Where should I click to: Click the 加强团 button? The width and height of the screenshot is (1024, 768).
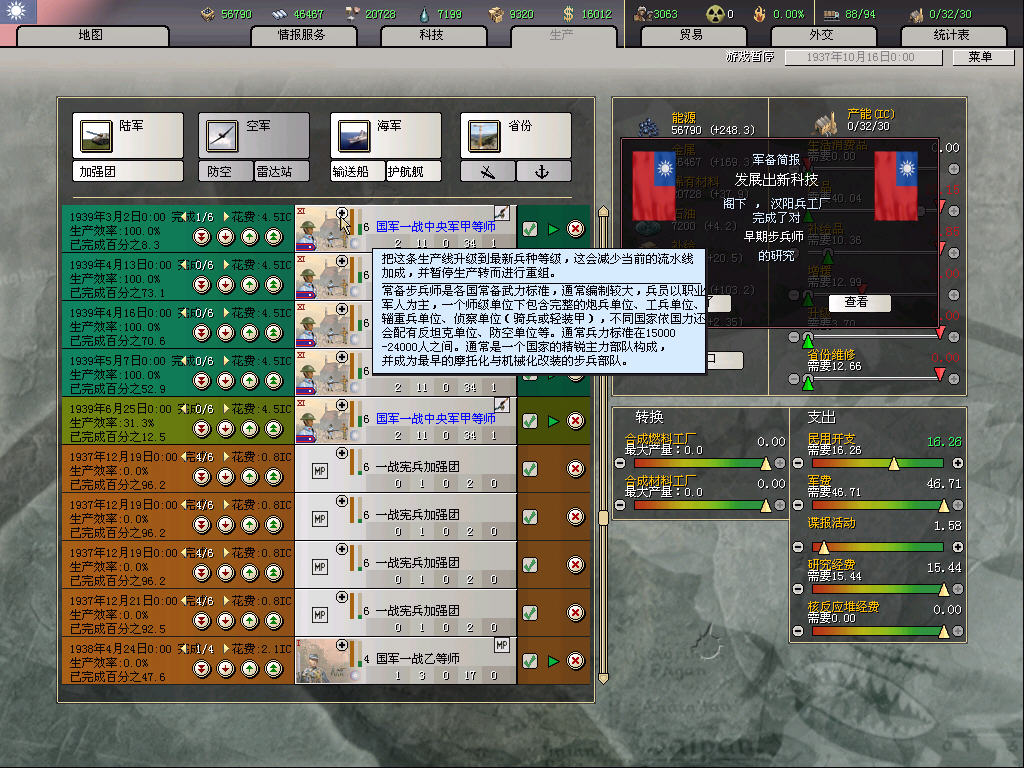click(x=128, y=172)
